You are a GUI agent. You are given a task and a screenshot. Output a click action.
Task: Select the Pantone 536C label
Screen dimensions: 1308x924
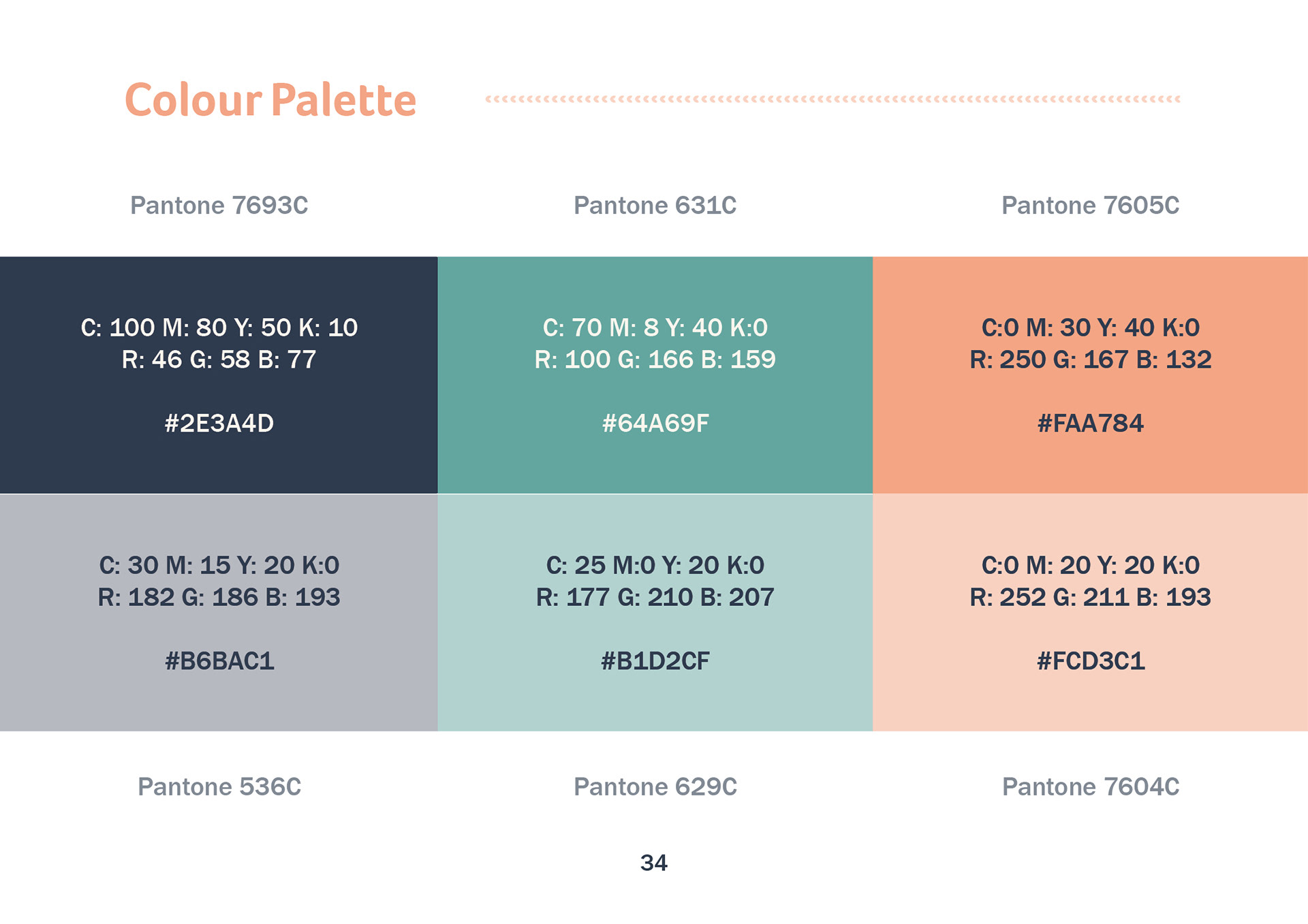pyautogui.click(x=219, y=787)
